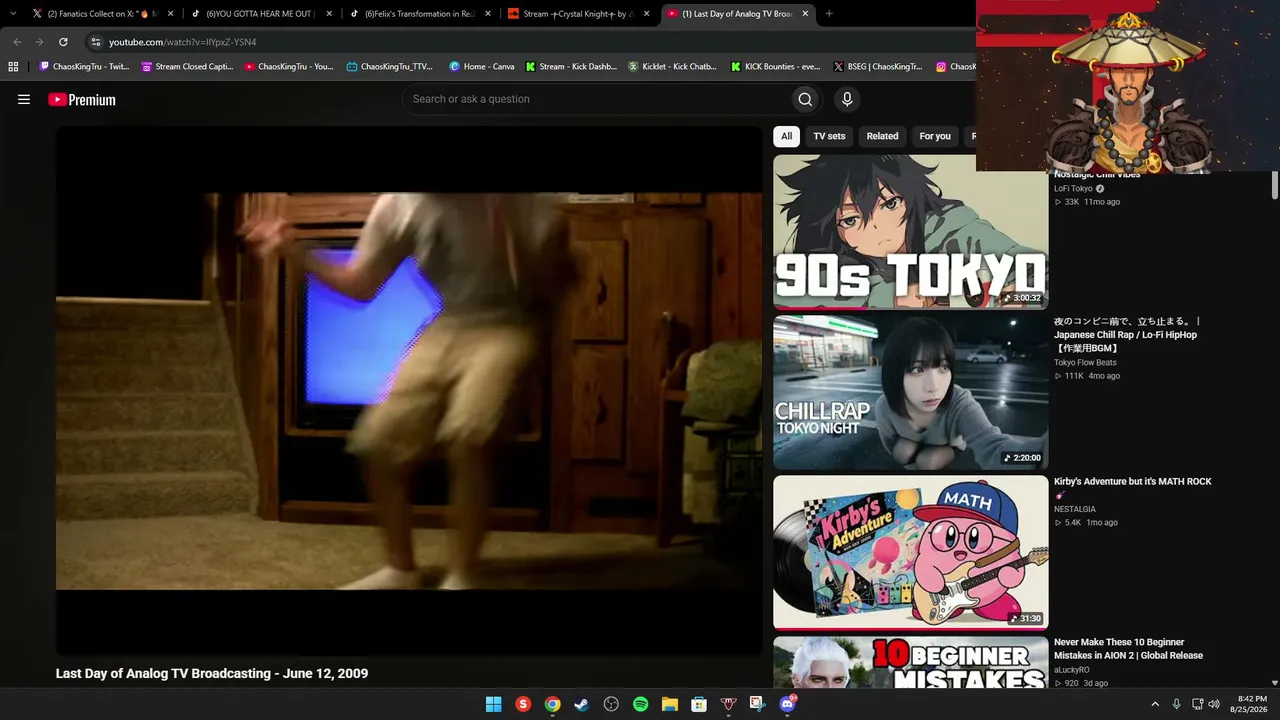The image size is (1280, 720).
Task: Open ChaosKingTru Twitch bookmark
Action: [x=84, y=67]
